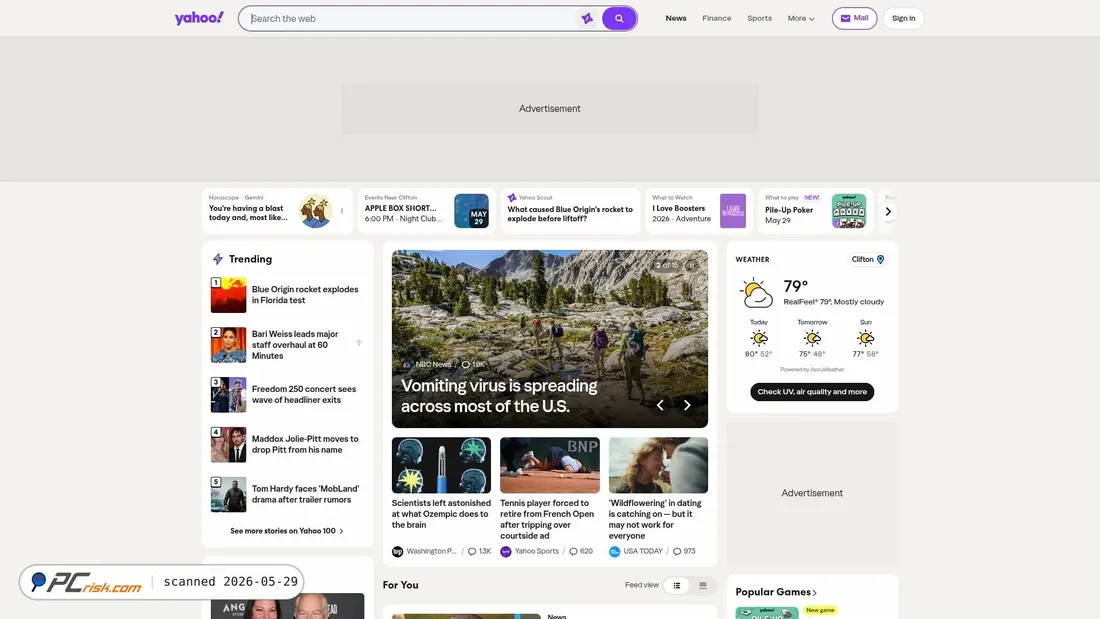The image size is (1100, 619).
Task: Click the Washington Post source logo
Action: tap(397, 552)
